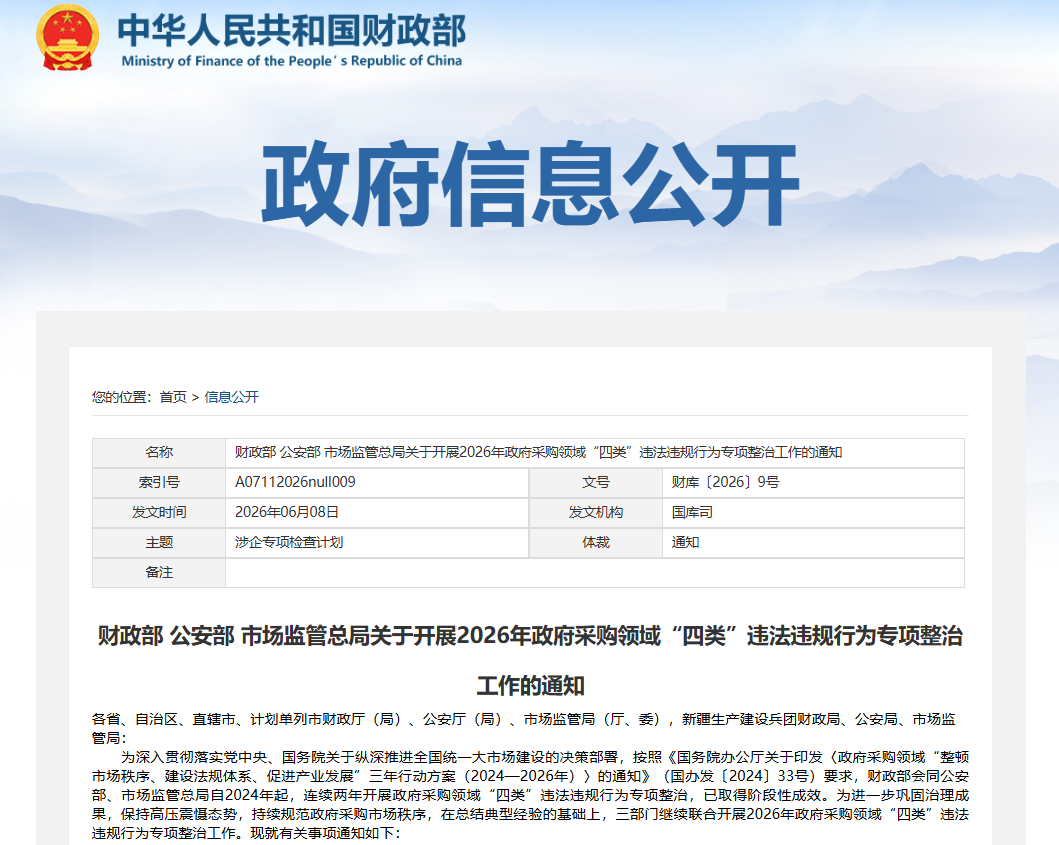Open the 首页 breadcrumb link
The width and height of the screenshot is (1059, 845).
173,397
